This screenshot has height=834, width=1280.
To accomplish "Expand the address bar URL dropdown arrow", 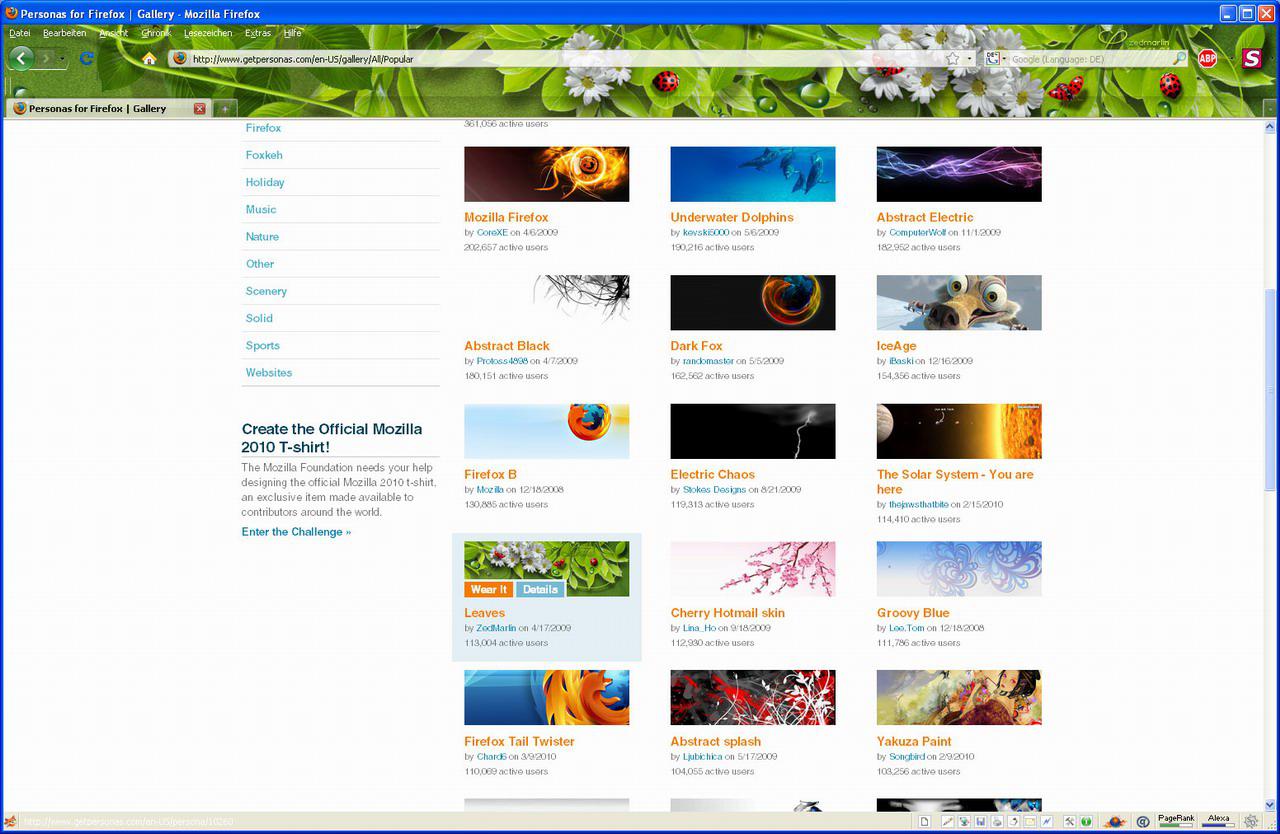I will 969,59.
